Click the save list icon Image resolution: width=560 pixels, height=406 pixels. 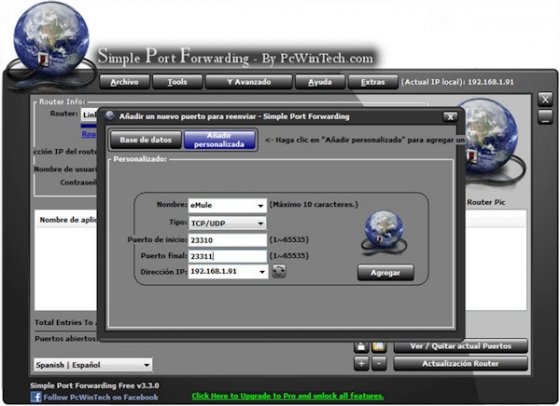[361, 346]
